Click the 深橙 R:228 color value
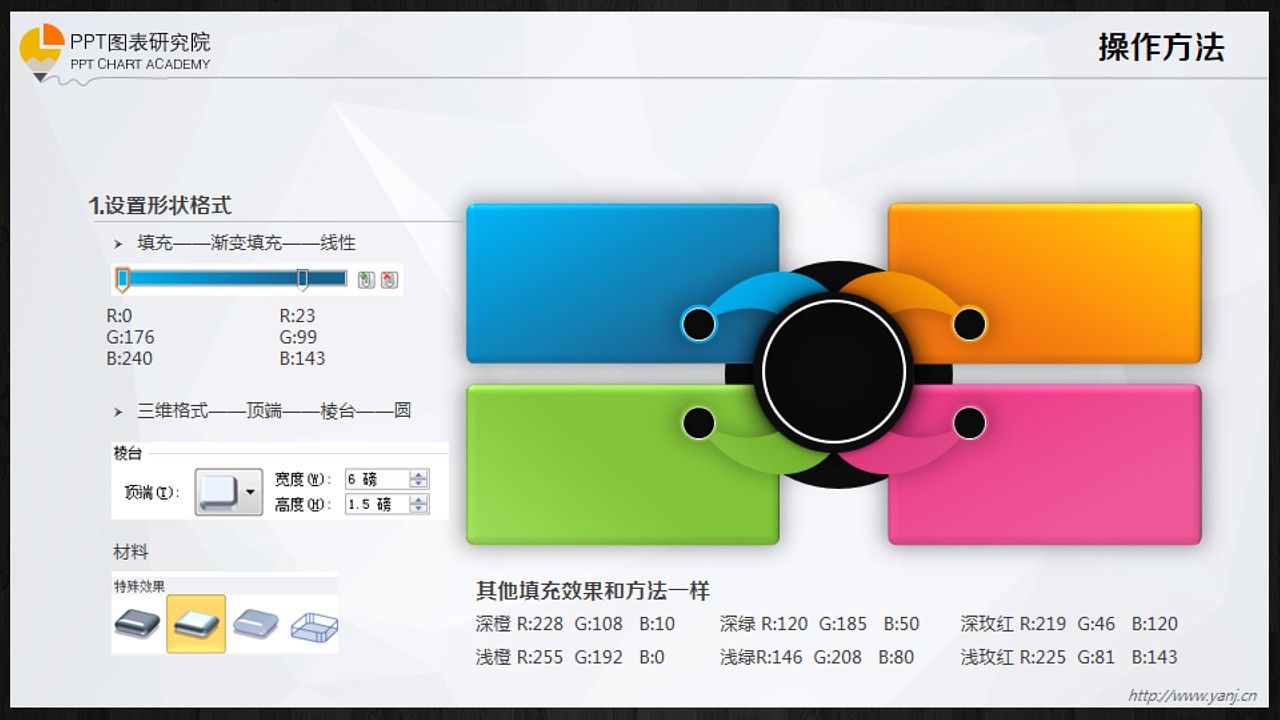Image resolution: width=1280 pixels, height=720 pixels. 520,624
